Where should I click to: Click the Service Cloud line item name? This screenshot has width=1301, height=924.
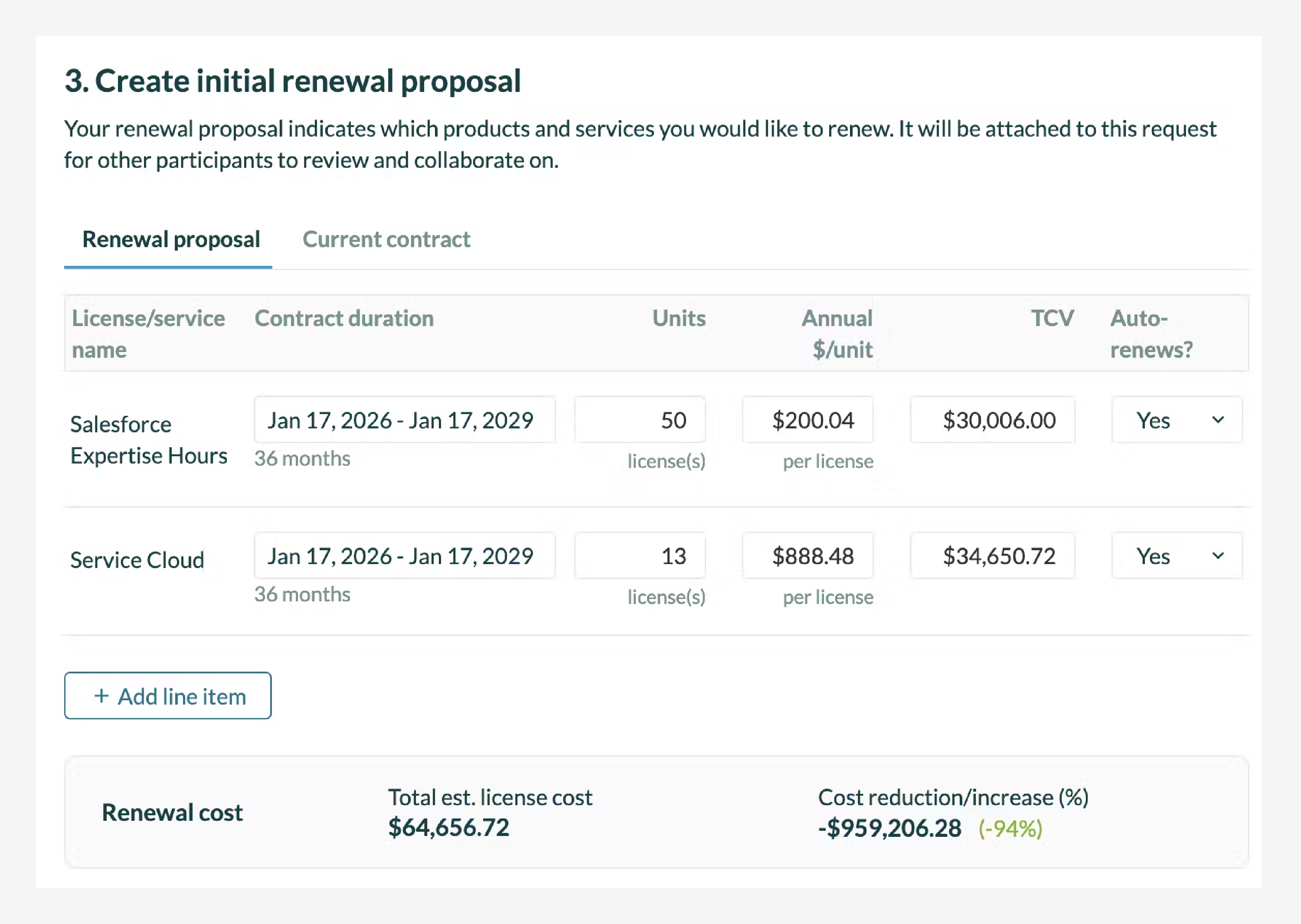(137, 561)
